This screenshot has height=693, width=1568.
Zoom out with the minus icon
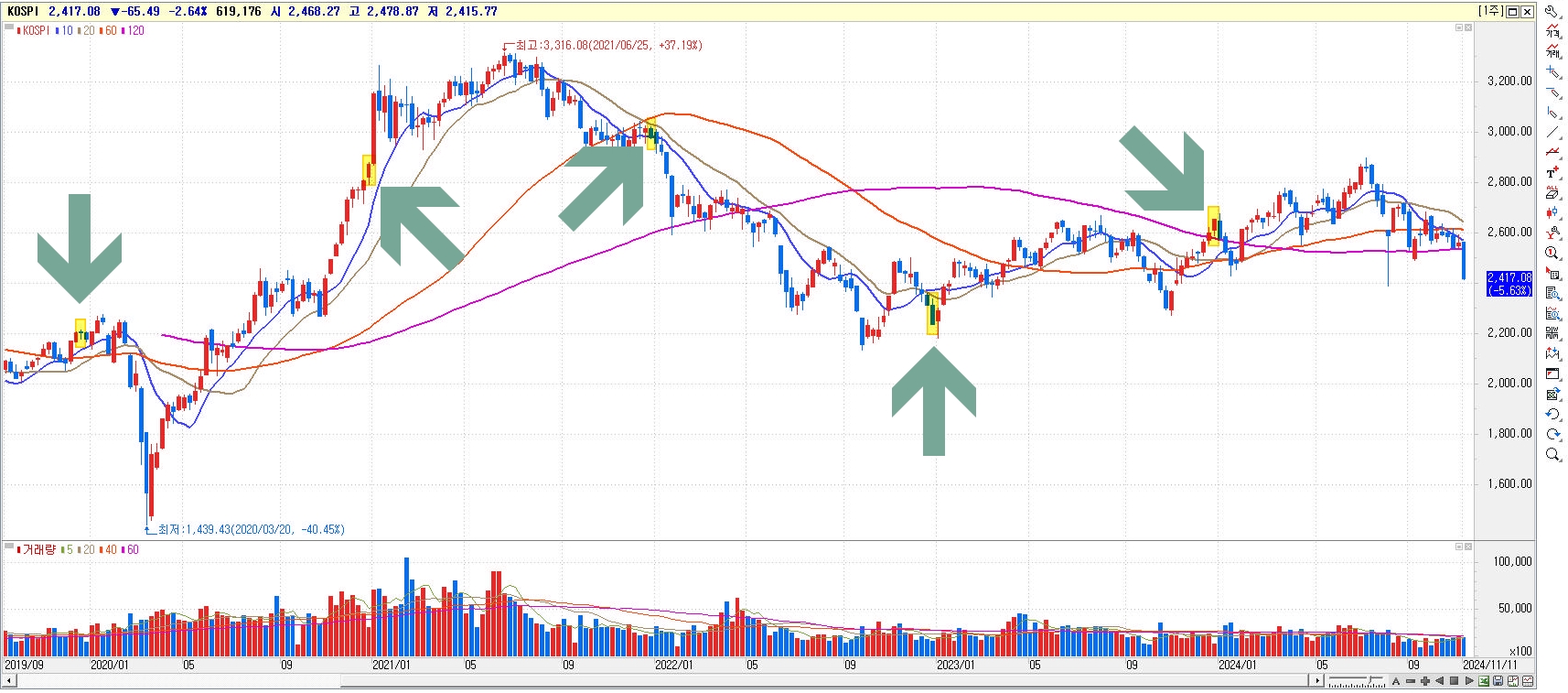(1411, 681)
